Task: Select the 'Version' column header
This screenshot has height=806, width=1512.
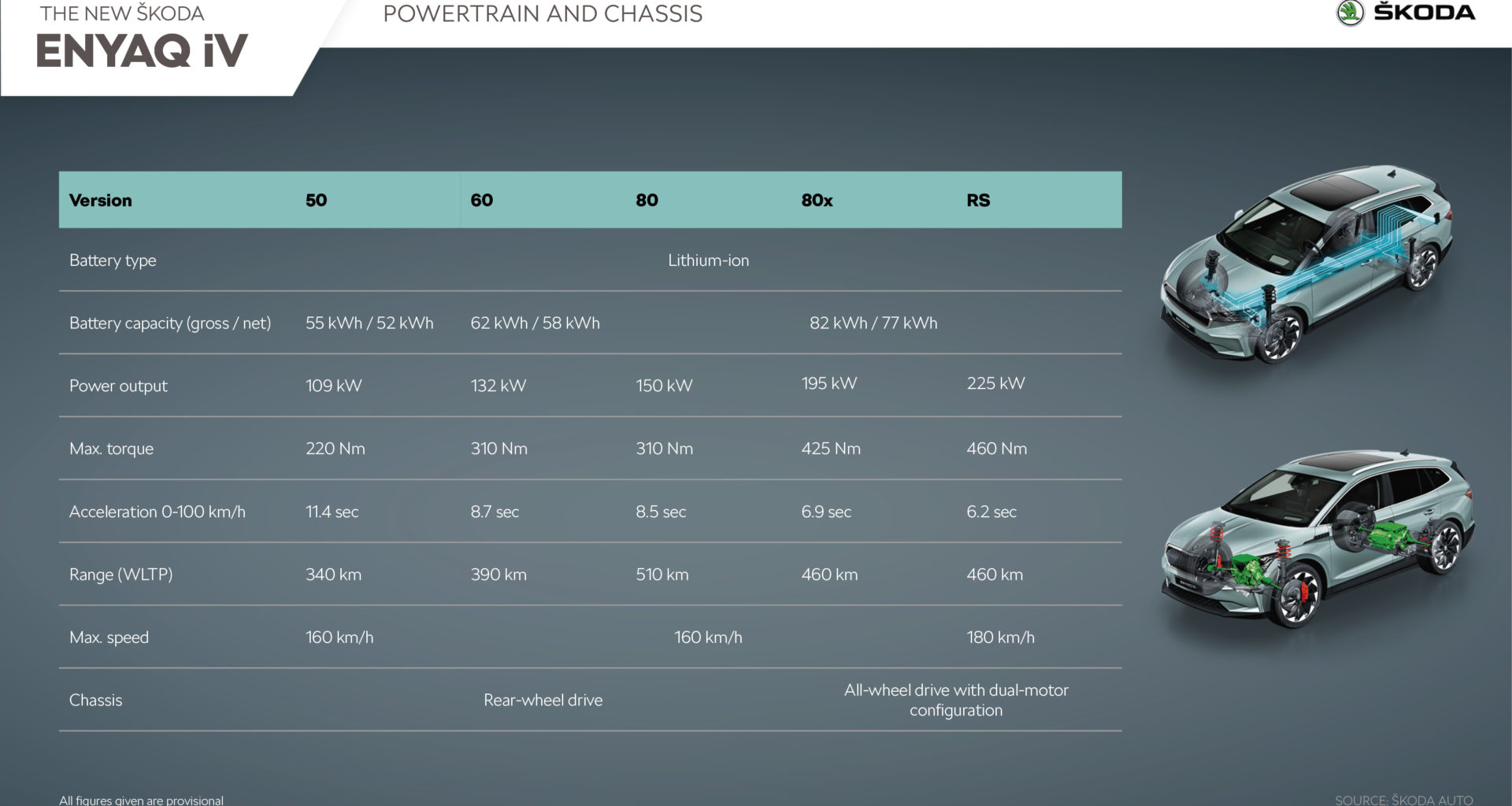Action: (x=101, y=200)
